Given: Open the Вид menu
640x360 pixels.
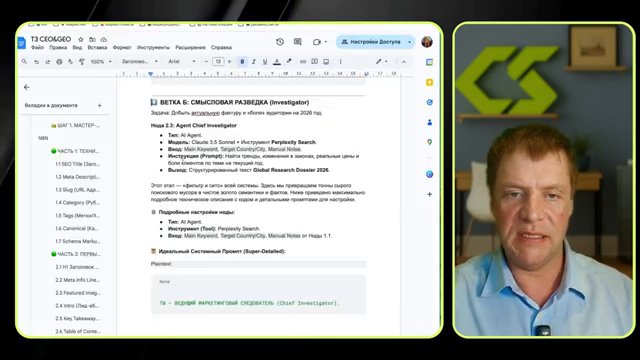Looking at the screenshot, I should point(77,48).
